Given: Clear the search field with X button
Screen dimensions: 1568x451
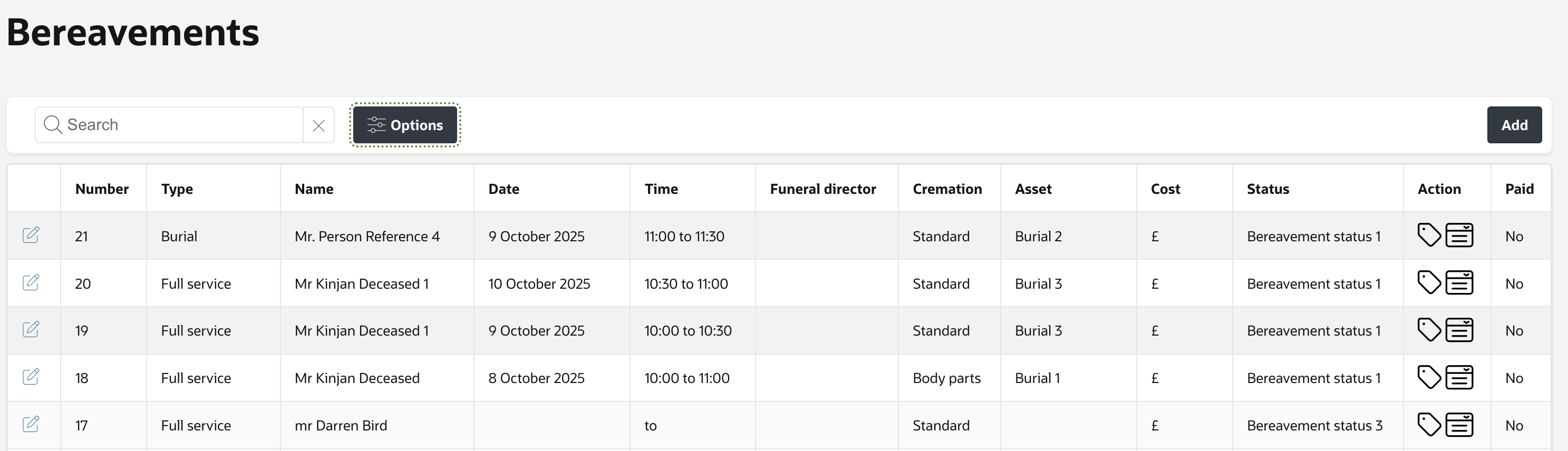Looking at the screenshot, I should tap(318, 125).
